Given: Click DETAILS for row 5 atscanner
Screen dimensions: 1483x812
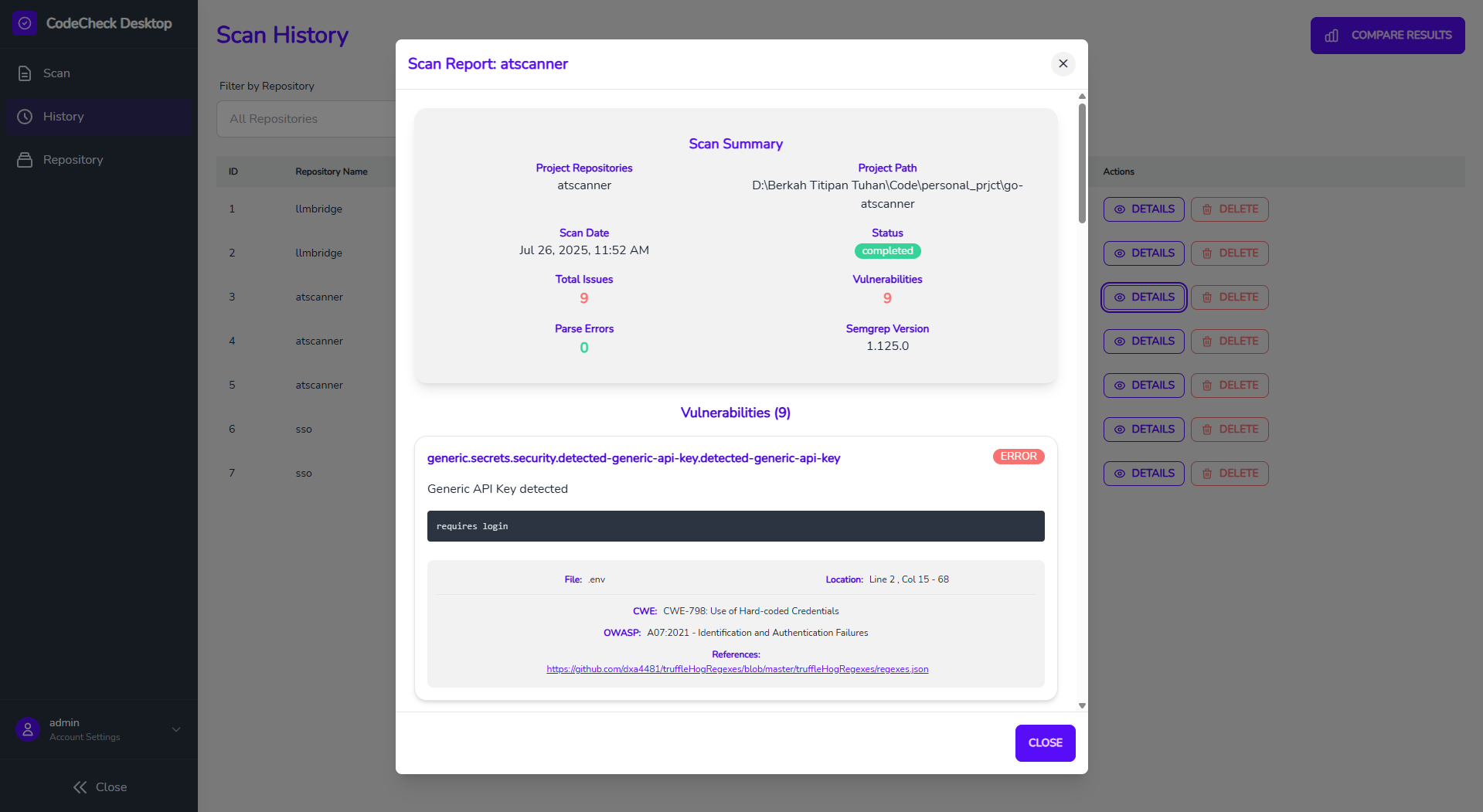Looking at the screenshot, I should (x=1144, y=386).
